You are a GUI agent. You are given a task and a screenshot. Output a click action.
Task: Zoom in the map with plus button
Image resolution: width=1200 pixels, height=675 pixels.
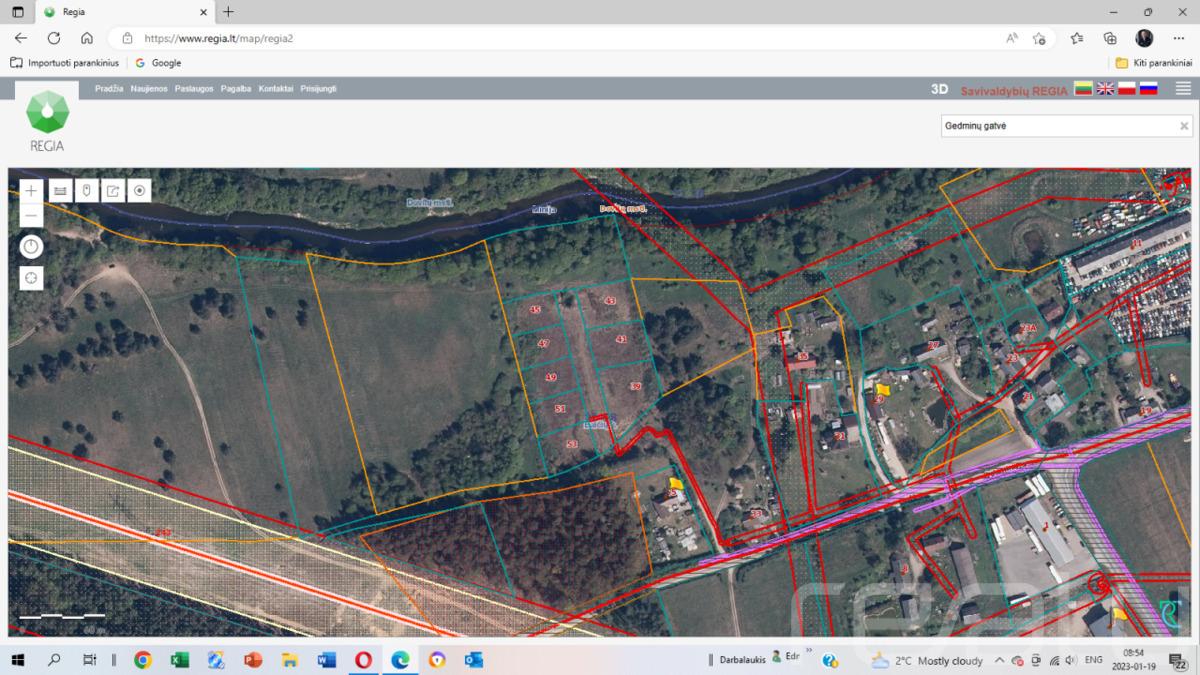(32, 190)
